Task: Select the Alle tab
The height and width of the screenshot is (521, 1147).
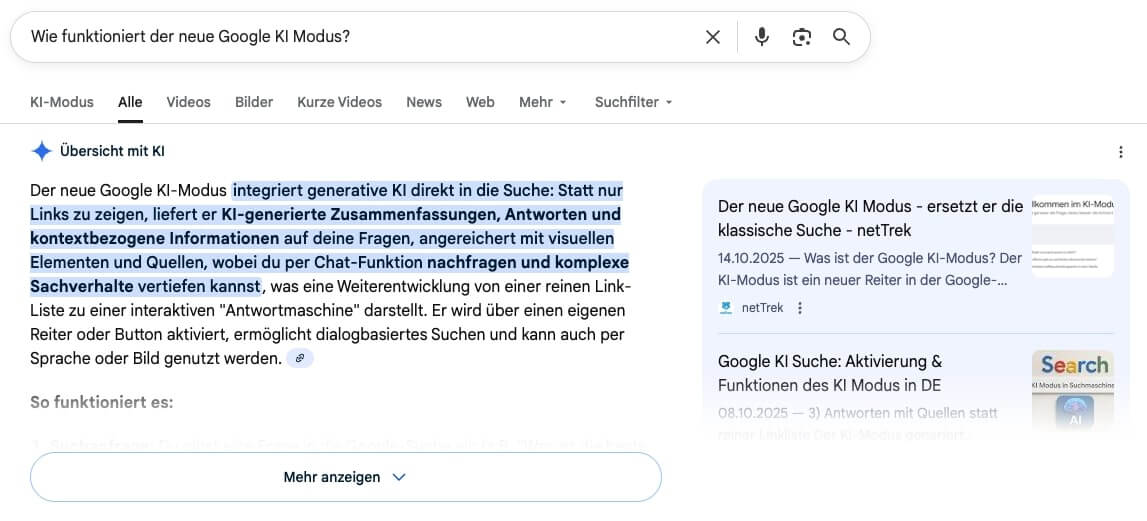Action: coord(130,102)
